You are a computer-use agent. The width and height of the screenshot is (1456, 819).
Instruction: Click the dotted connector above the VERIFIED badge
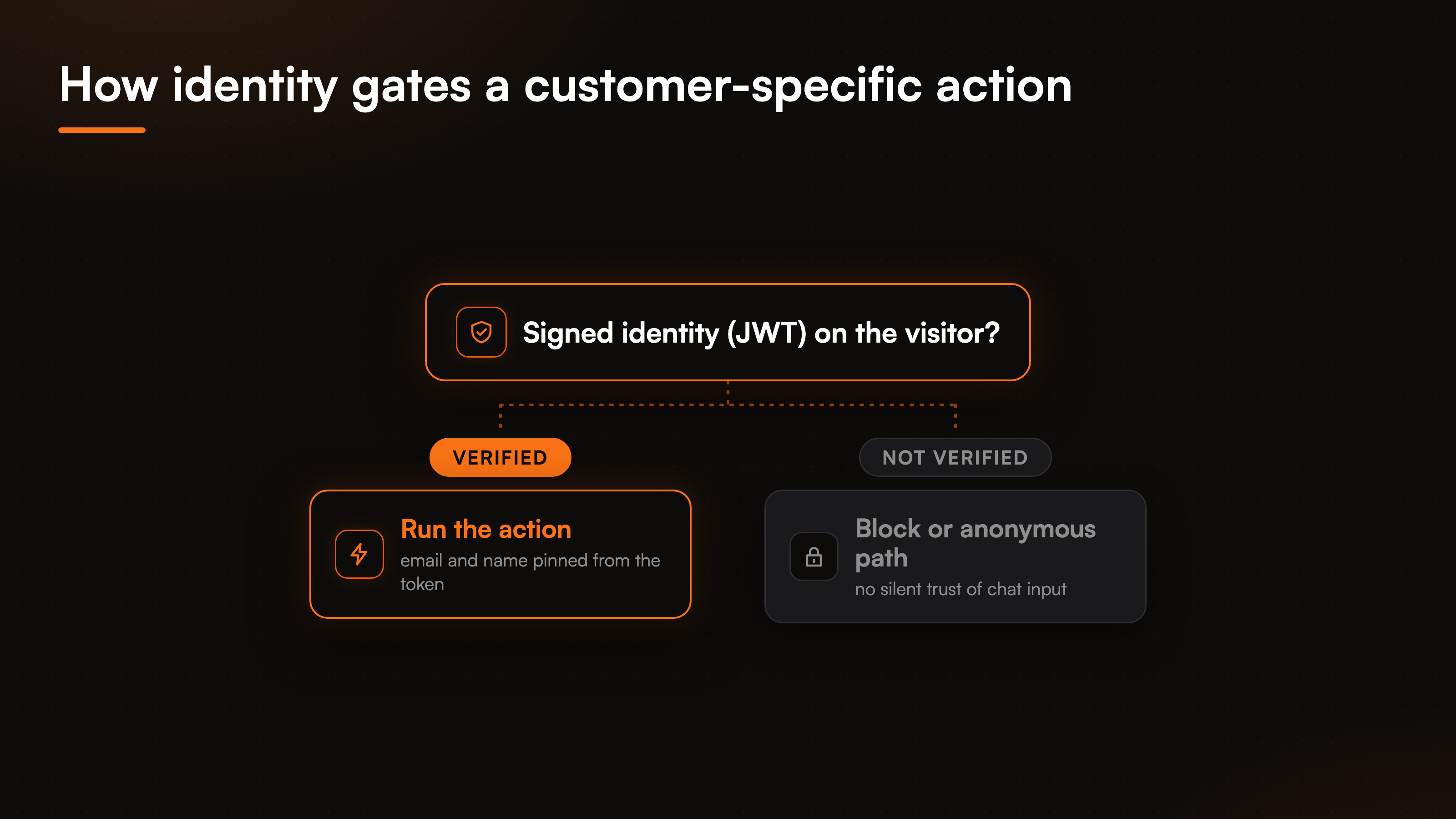[x=500, y=417]
